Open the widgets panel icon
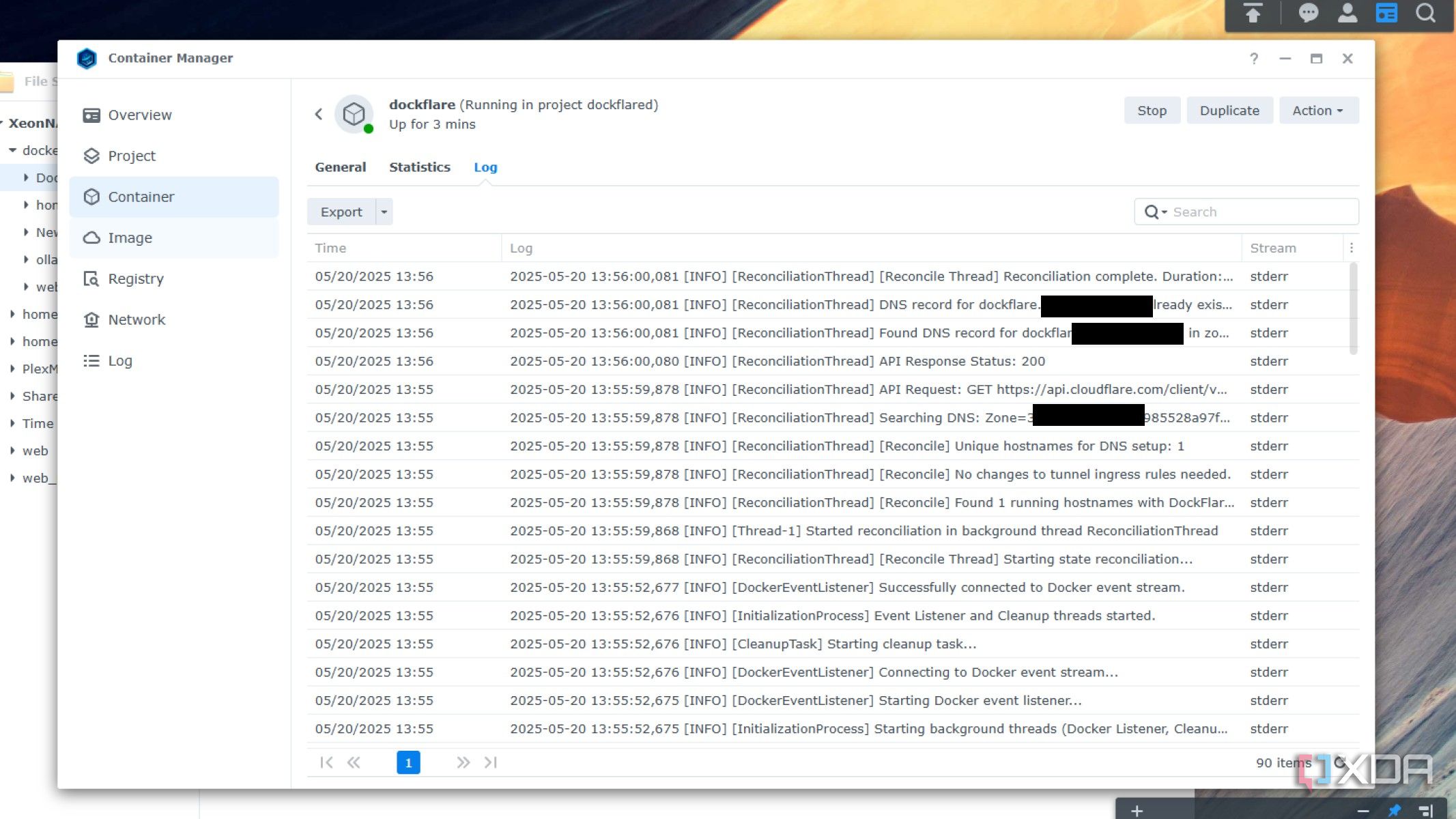Viewport: 1456px width, 819px height. tap(1386, 14)
